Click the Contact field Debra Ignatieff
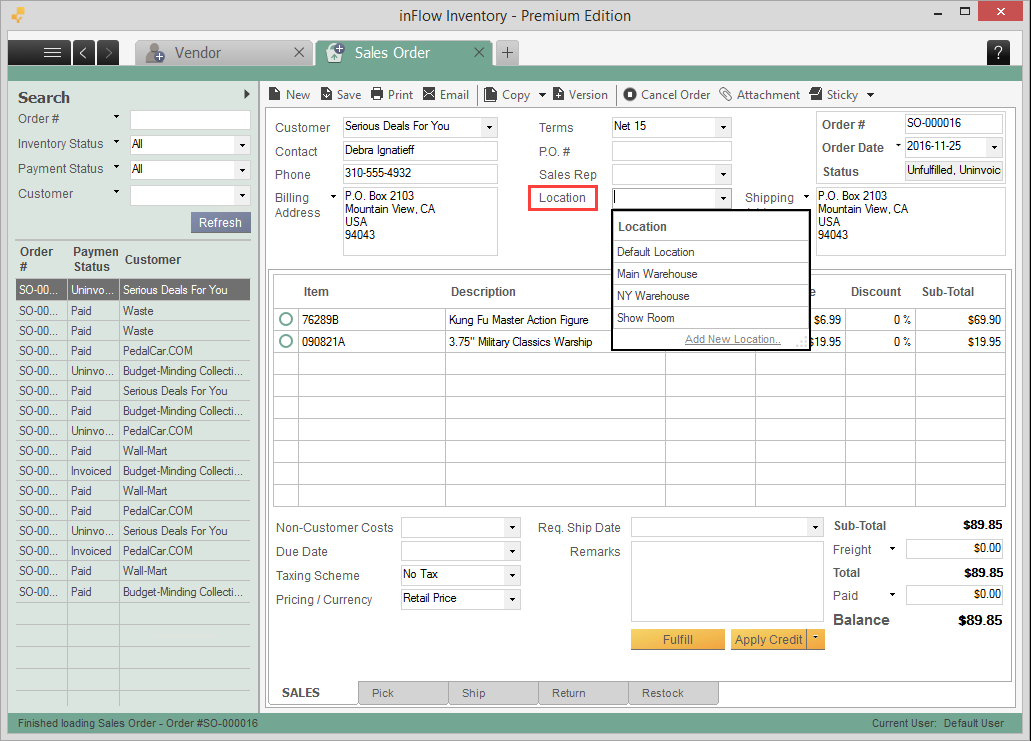Viewport: 1031px width, 741px height. pyautogui.click(x=420, y=151)
